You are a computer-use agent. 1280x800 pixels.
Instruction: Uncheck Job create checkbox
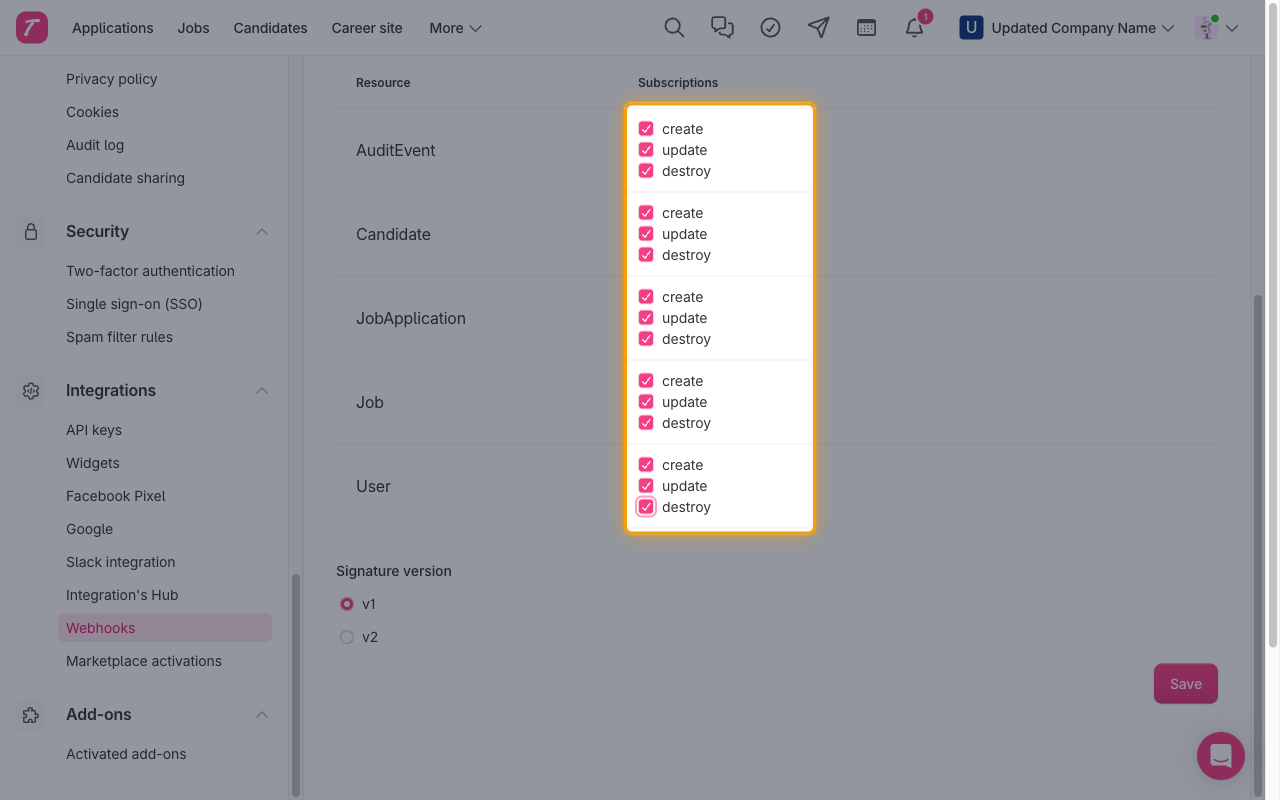coord(646,381)
